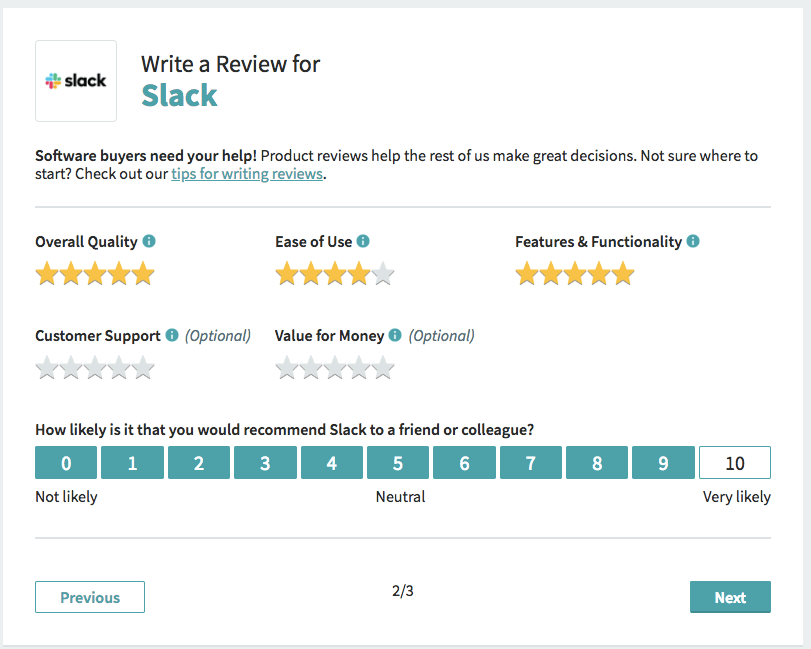
Task: Go back with the Previous button
Action: tap(90, 597)
